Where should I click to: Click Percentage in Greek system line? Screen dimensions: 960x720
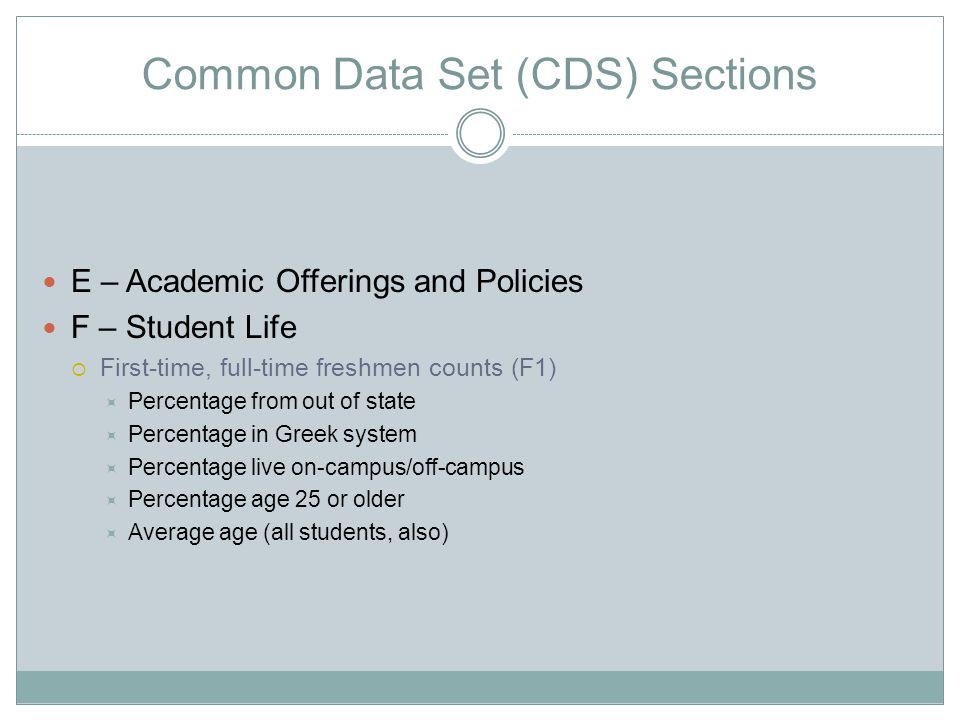point(272,434)
